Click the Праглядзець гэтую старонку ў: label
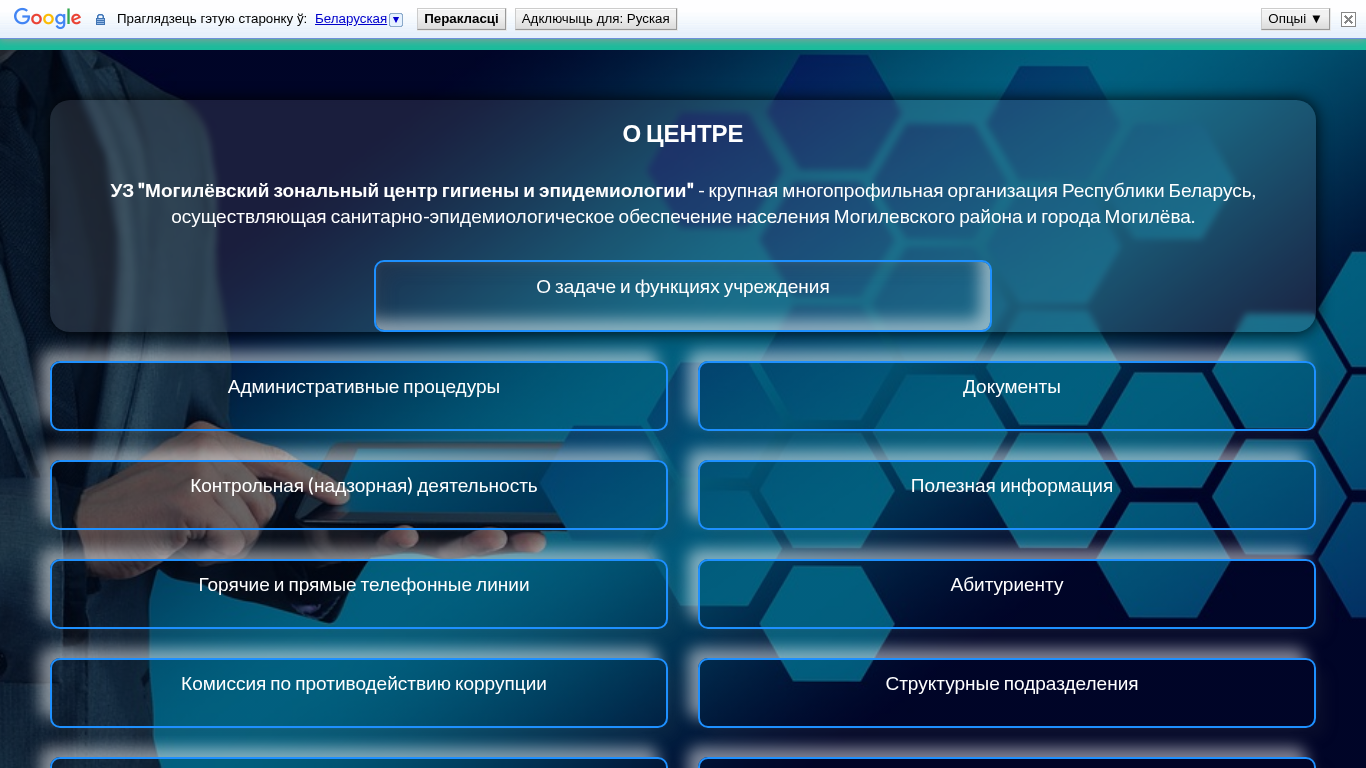This screenshot has height=768, width=1366. [x=212, y=19]
